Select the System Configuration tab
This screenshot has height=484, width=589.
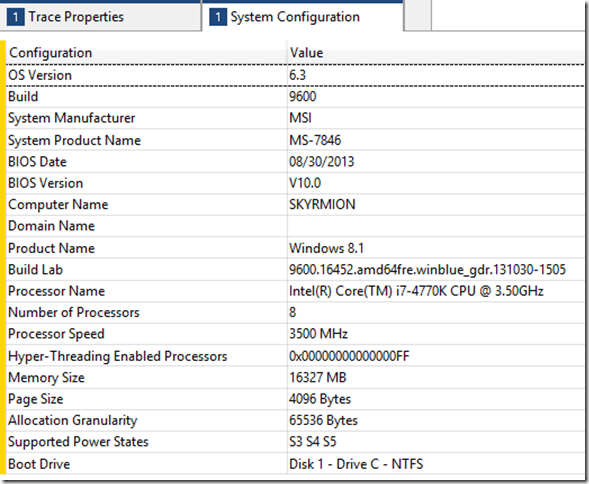click(x=303, y=17)
